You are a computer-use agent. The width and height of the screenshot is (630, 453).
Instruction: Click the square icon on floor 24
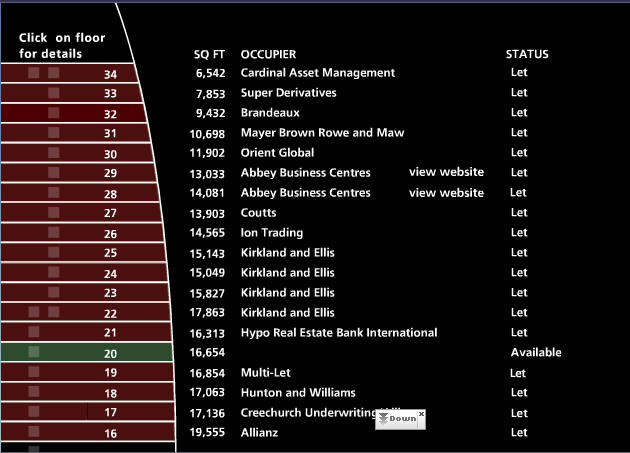[54, 272]
